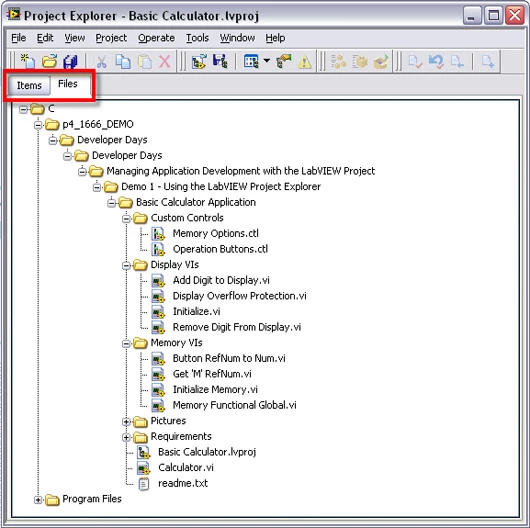Image resolution: width=530 pixels, height=528 pixels.
Task: Expand the Pictures folder
Action: (x=126, y=422)
